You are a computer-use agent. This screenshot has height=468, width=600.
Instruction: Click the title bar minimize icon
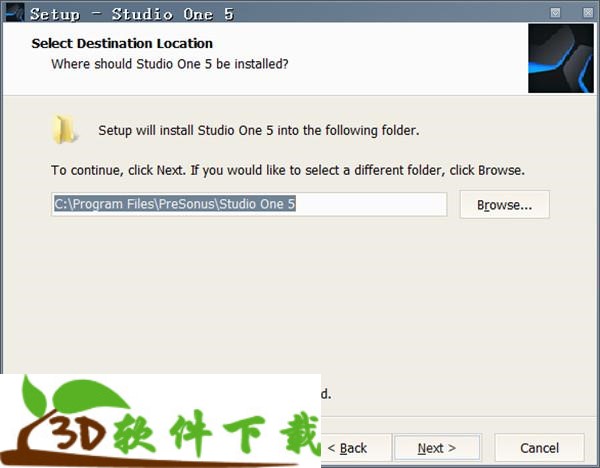click(x=555, y=13)
